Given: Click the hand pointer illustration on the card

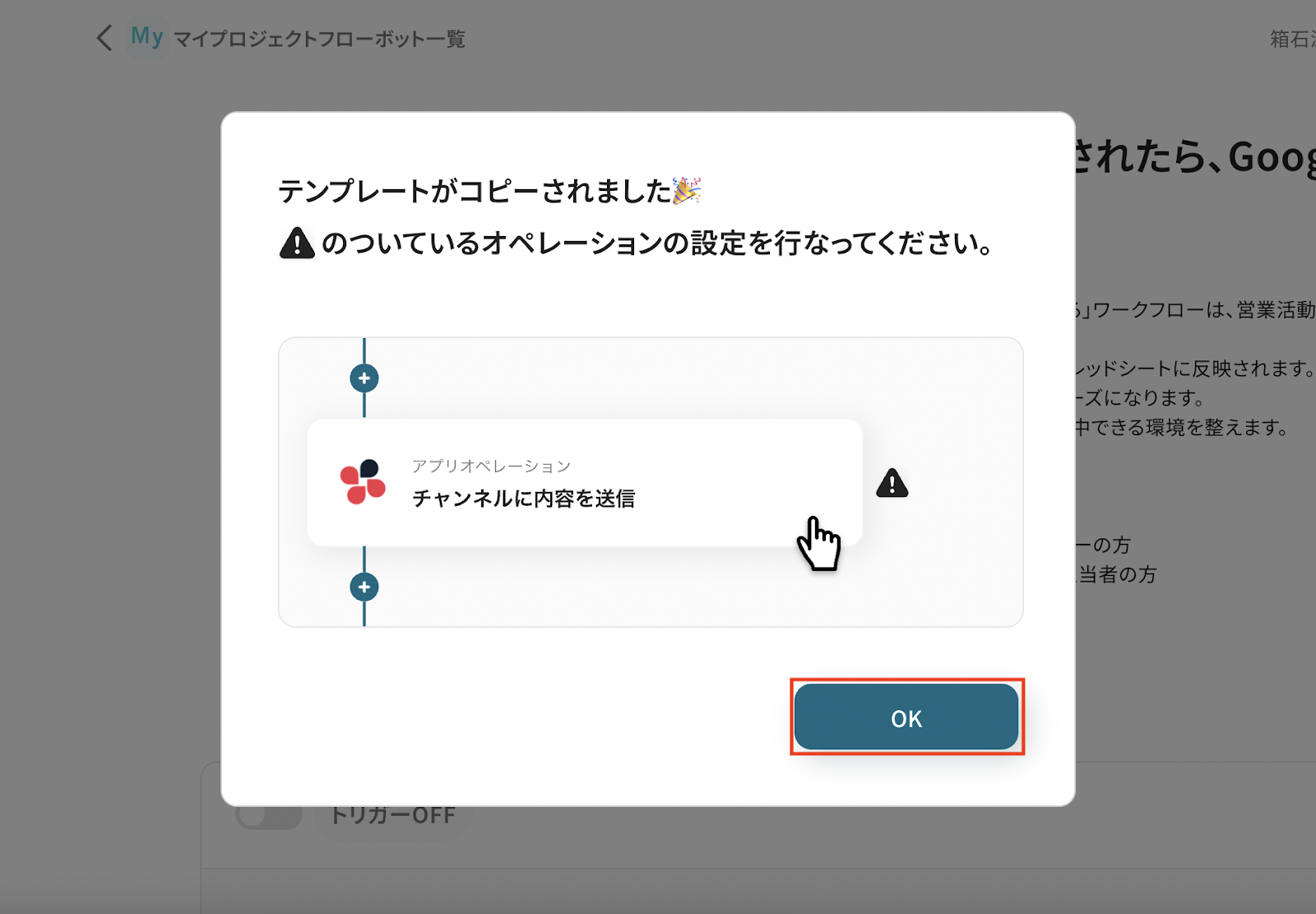Looking at the screenshot, I should pos(818,544).
